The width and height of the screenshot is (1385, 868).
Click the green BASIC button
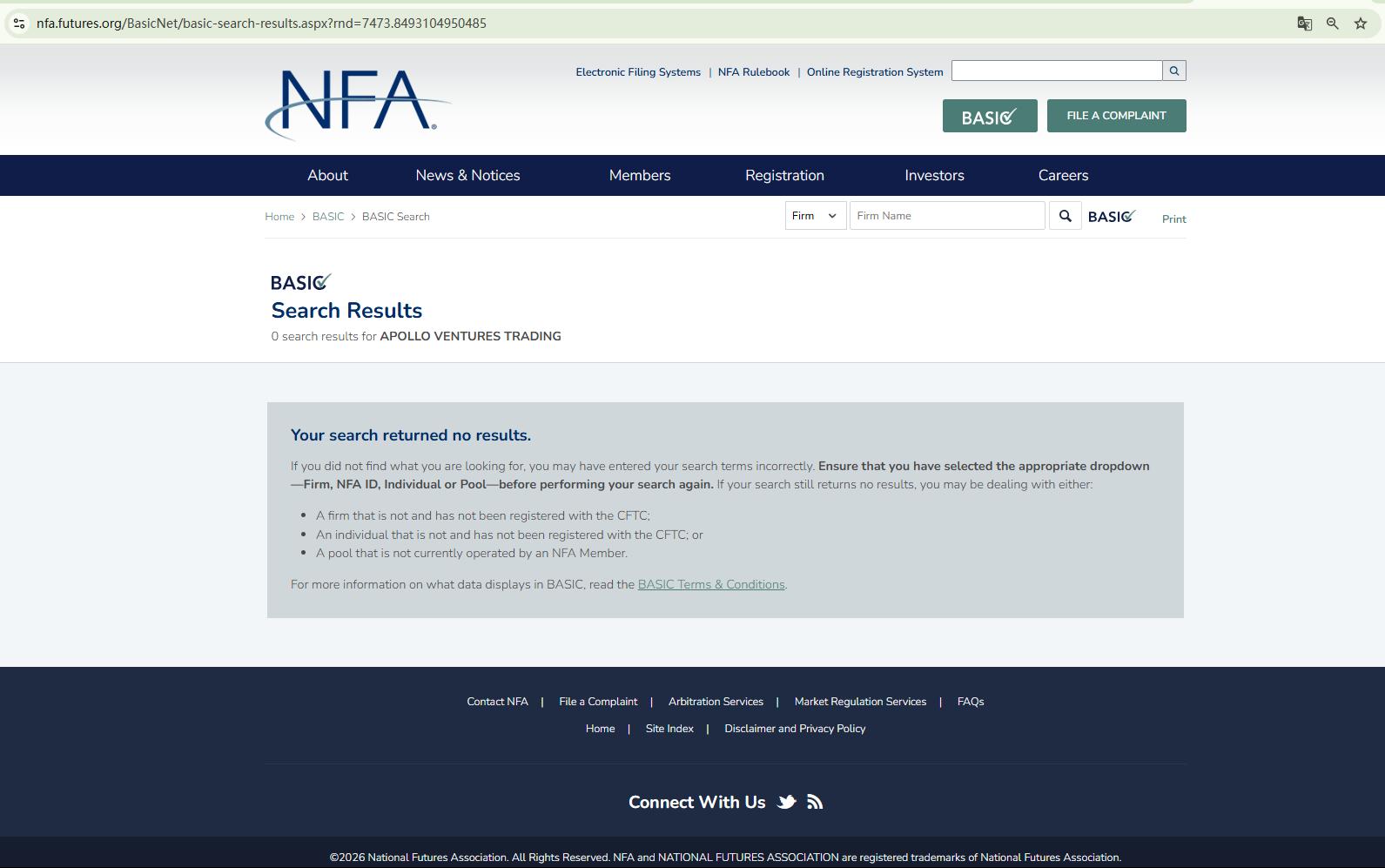point(990,116)
